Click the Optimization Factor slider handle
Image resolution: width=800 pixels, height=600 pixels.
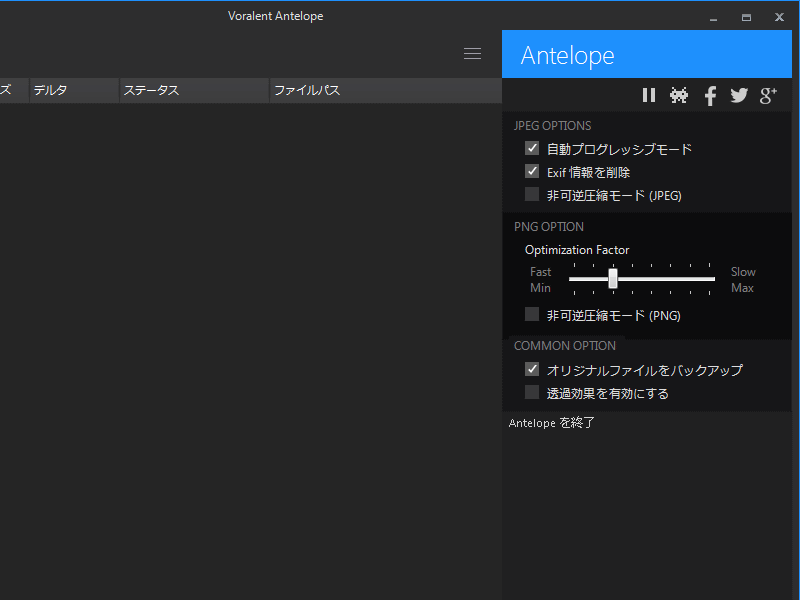[x=613, y=279]
